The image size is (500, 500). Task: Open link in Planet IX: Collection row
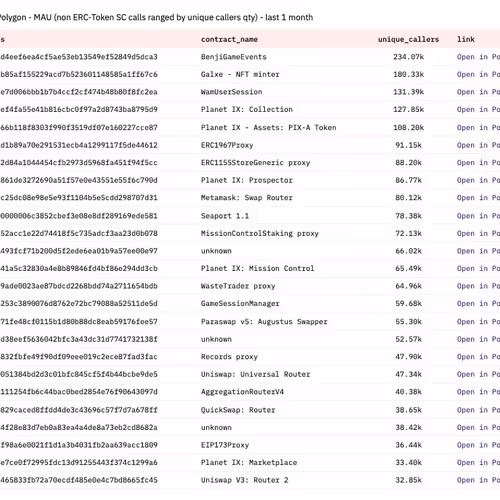(x=478, y=109)
